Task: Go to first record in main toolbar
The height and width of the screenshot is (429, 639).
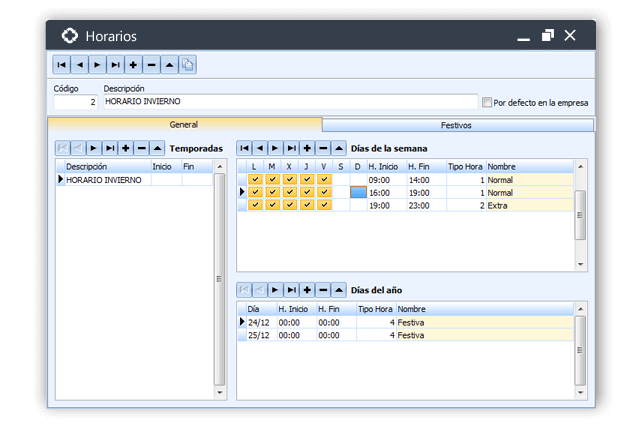Action: pyautogui.click(x=62, y=65)
